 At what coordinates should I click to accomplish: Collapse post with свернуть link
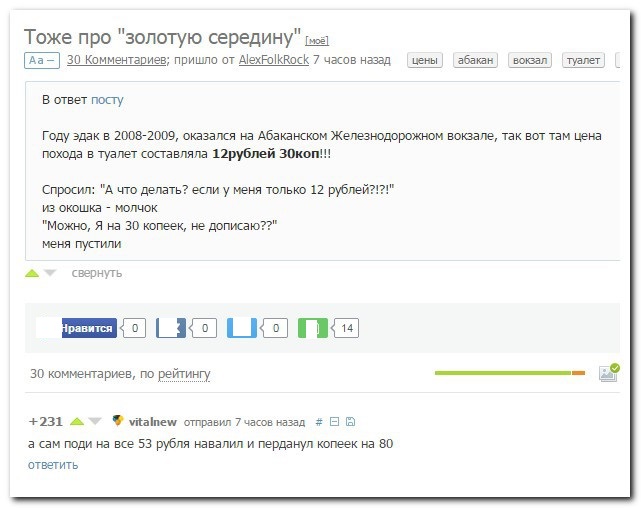coord(97,273)
